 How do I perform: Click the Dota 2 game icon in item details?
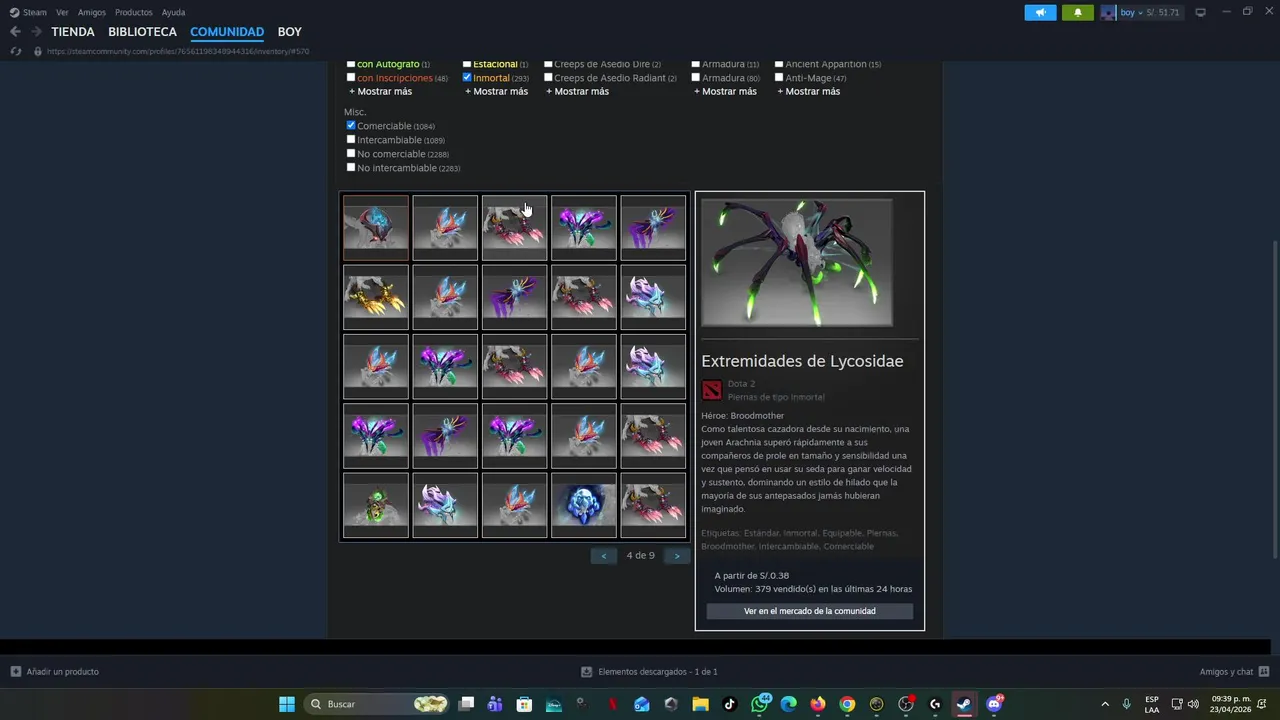pos(711,390)
